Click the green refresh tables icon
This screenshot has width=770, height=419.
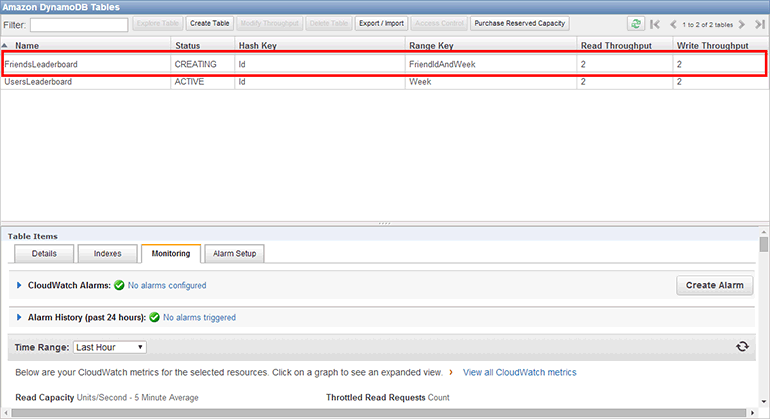tap(635, 23)
